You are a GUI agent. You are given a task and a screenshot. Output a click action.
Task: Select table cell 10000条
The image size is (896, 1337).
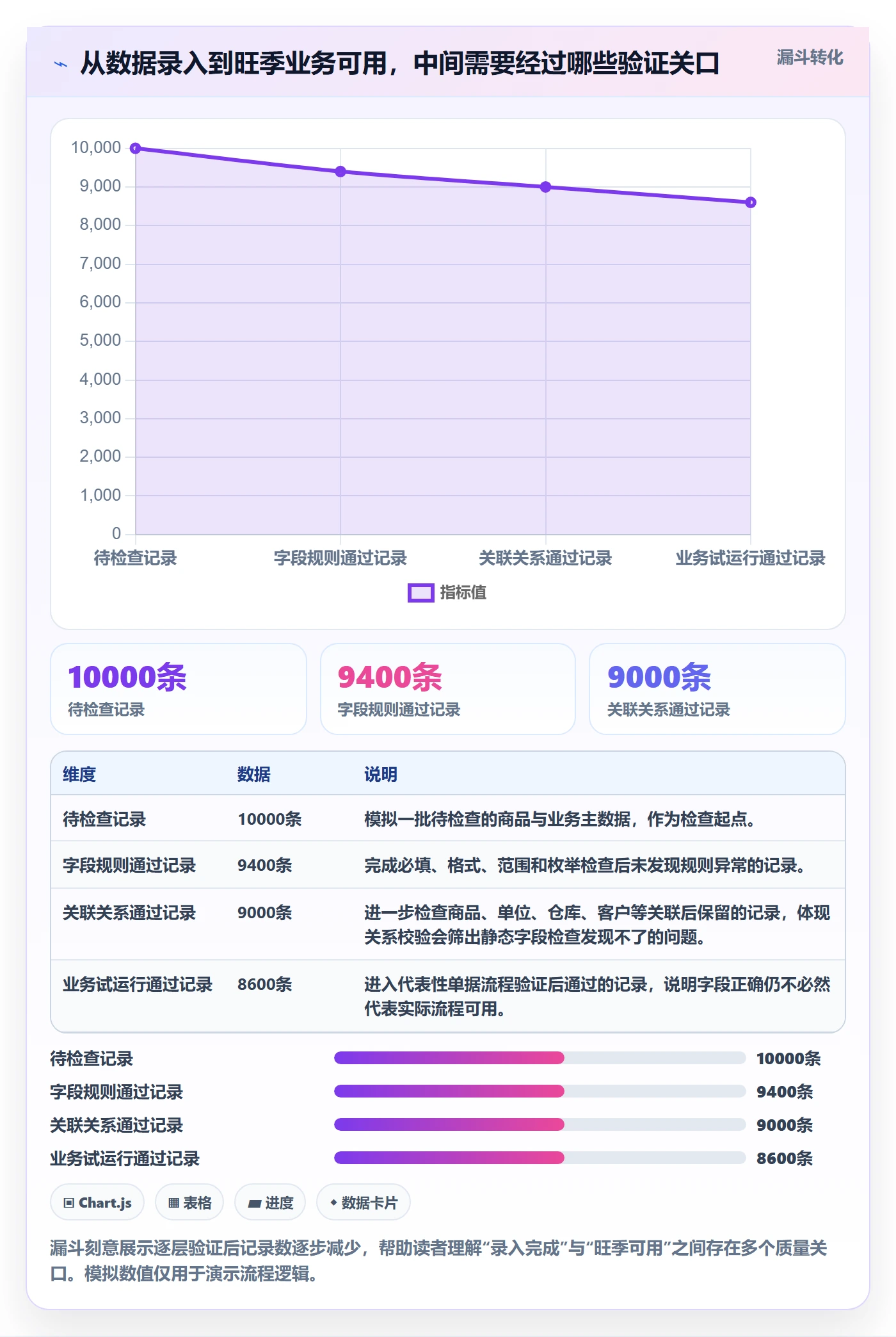[x=269, y=819]
